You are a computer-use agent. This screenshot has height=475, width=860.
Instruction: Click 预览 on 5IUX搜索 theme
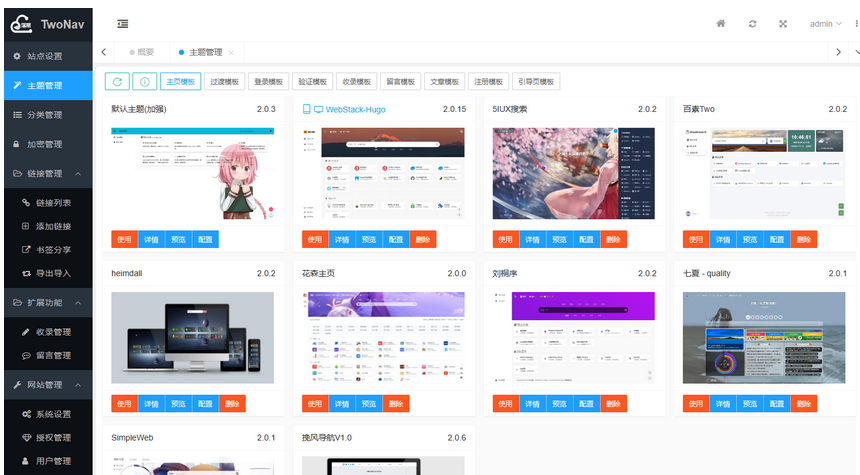559,239
